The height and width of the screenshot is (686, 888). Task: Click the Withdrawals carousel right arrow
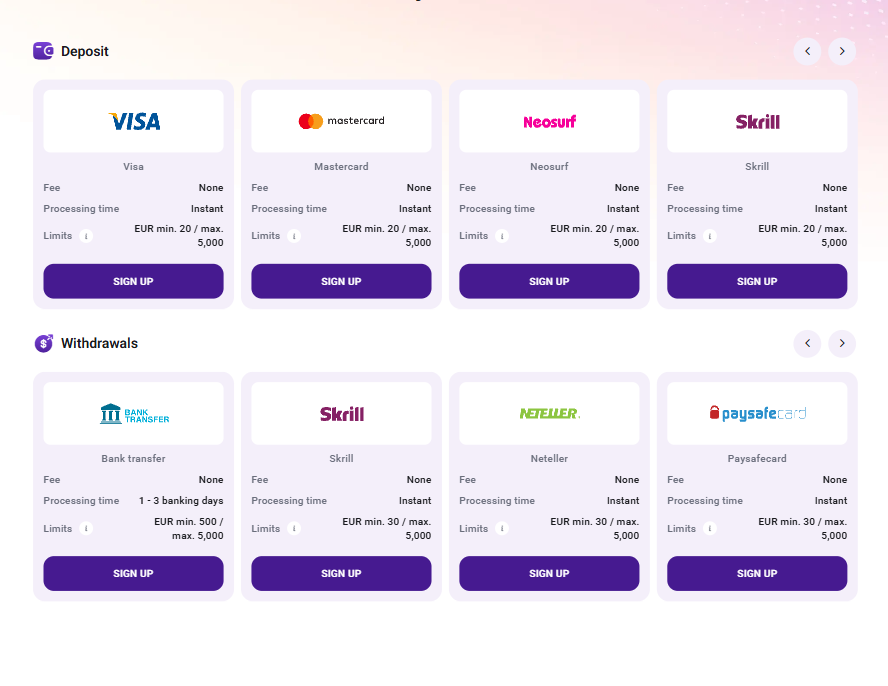[x=842, y=343]
